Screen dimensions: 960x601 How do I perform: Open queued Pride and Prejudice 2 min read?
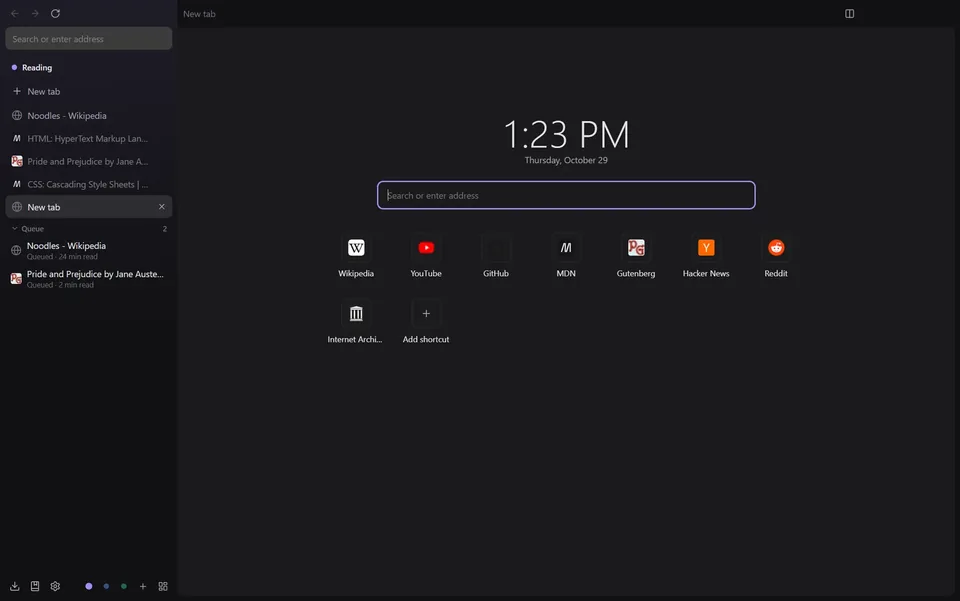coord(89,278)
